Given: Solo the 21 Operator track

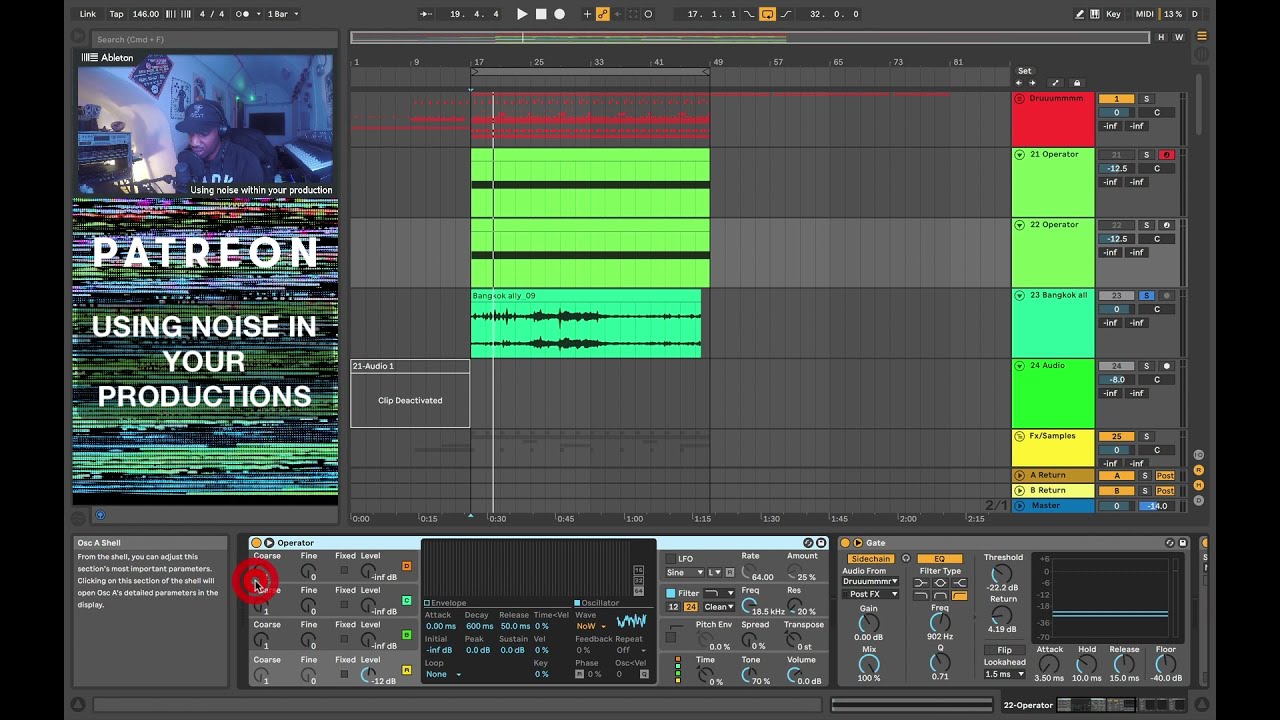Looking at the screenshot, I should tap(1147, 155).
